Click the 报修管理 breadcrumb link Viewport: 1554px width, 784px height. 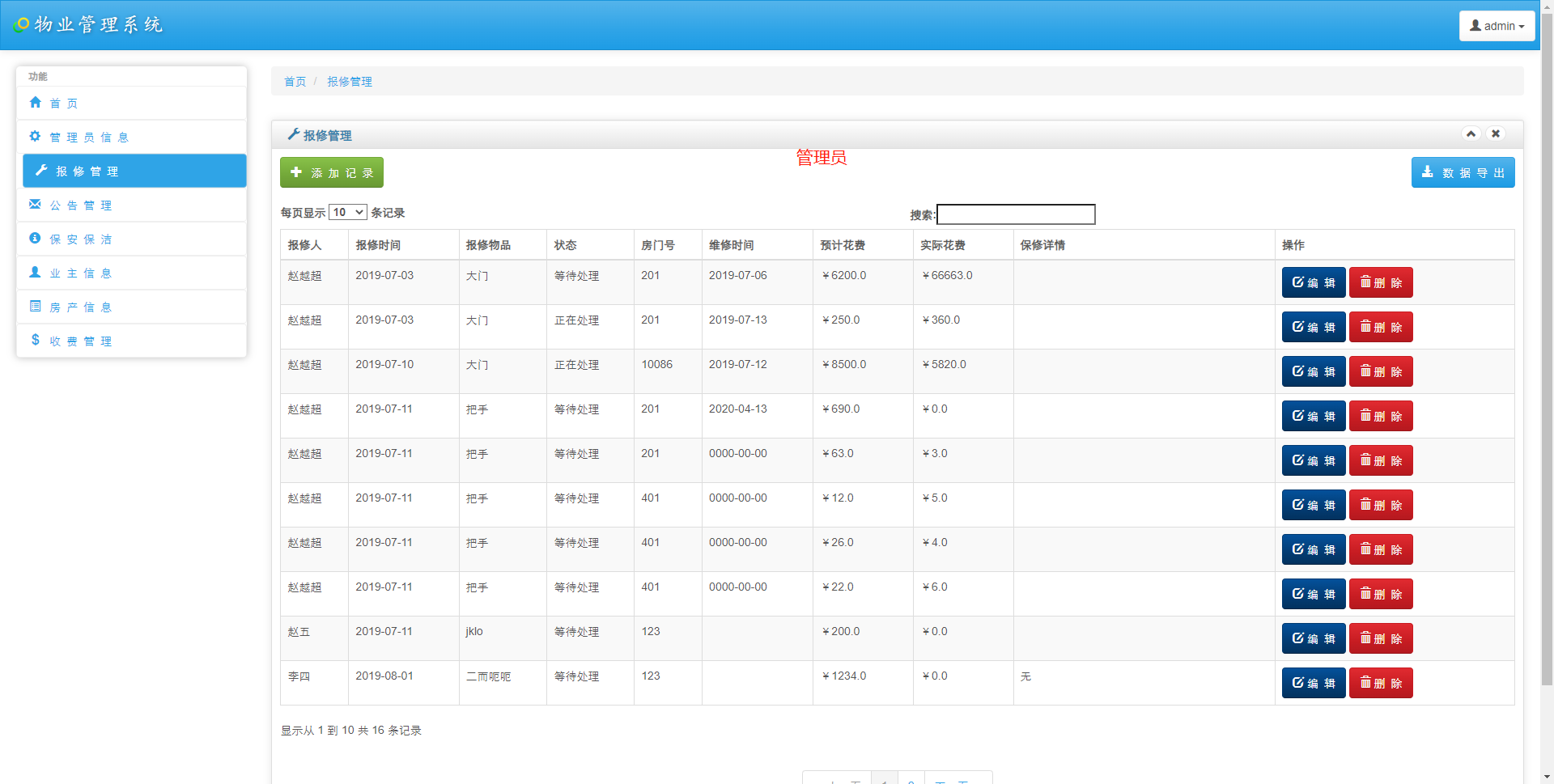coord(350,82)
